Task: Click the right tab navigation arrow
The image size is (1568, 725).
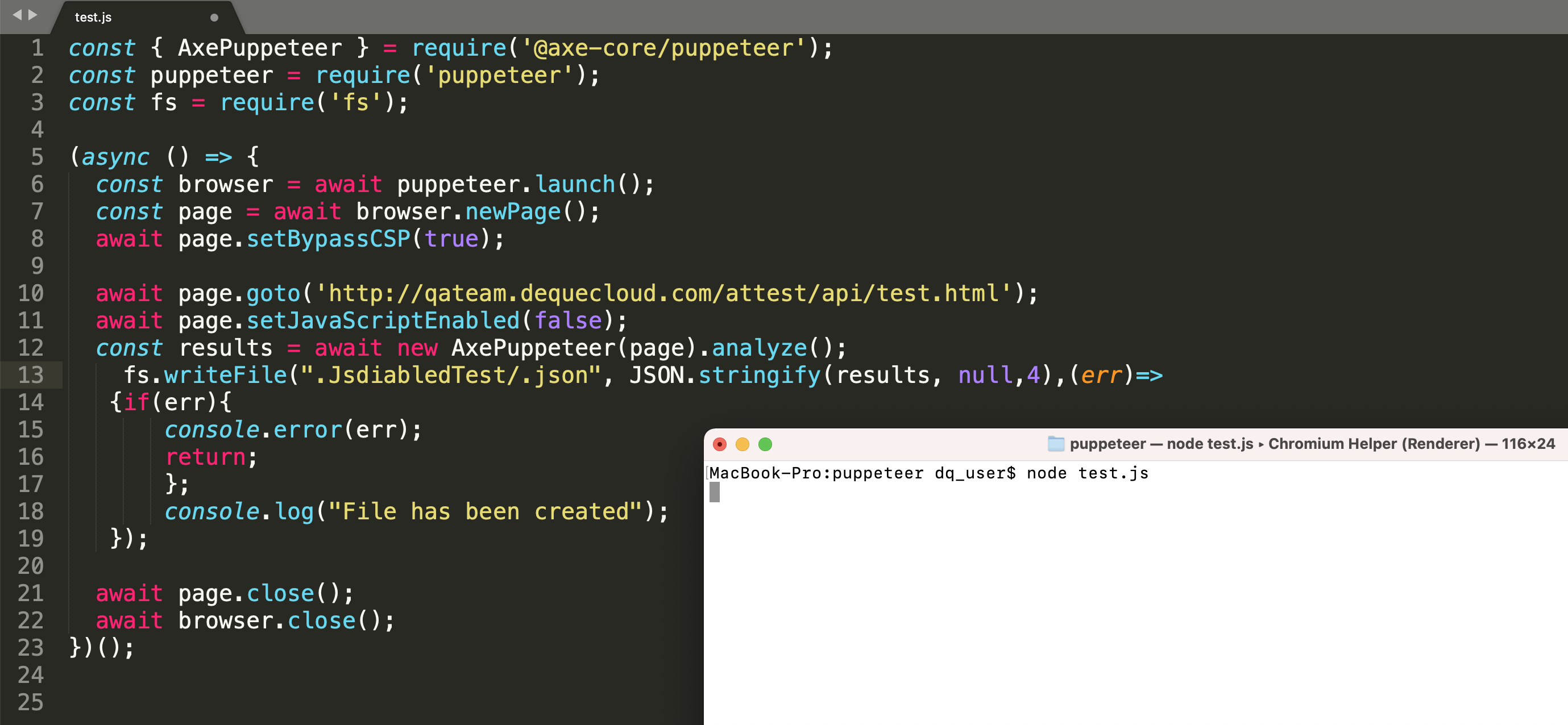Action: (x=33, y=15)
